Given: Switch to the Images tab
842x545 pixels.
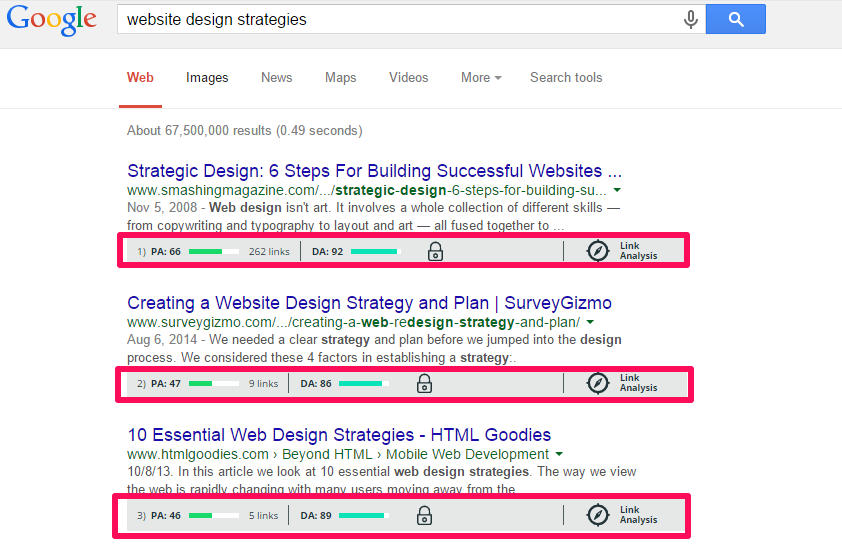Looking at the screenshot, I should (x=207, y=78).
